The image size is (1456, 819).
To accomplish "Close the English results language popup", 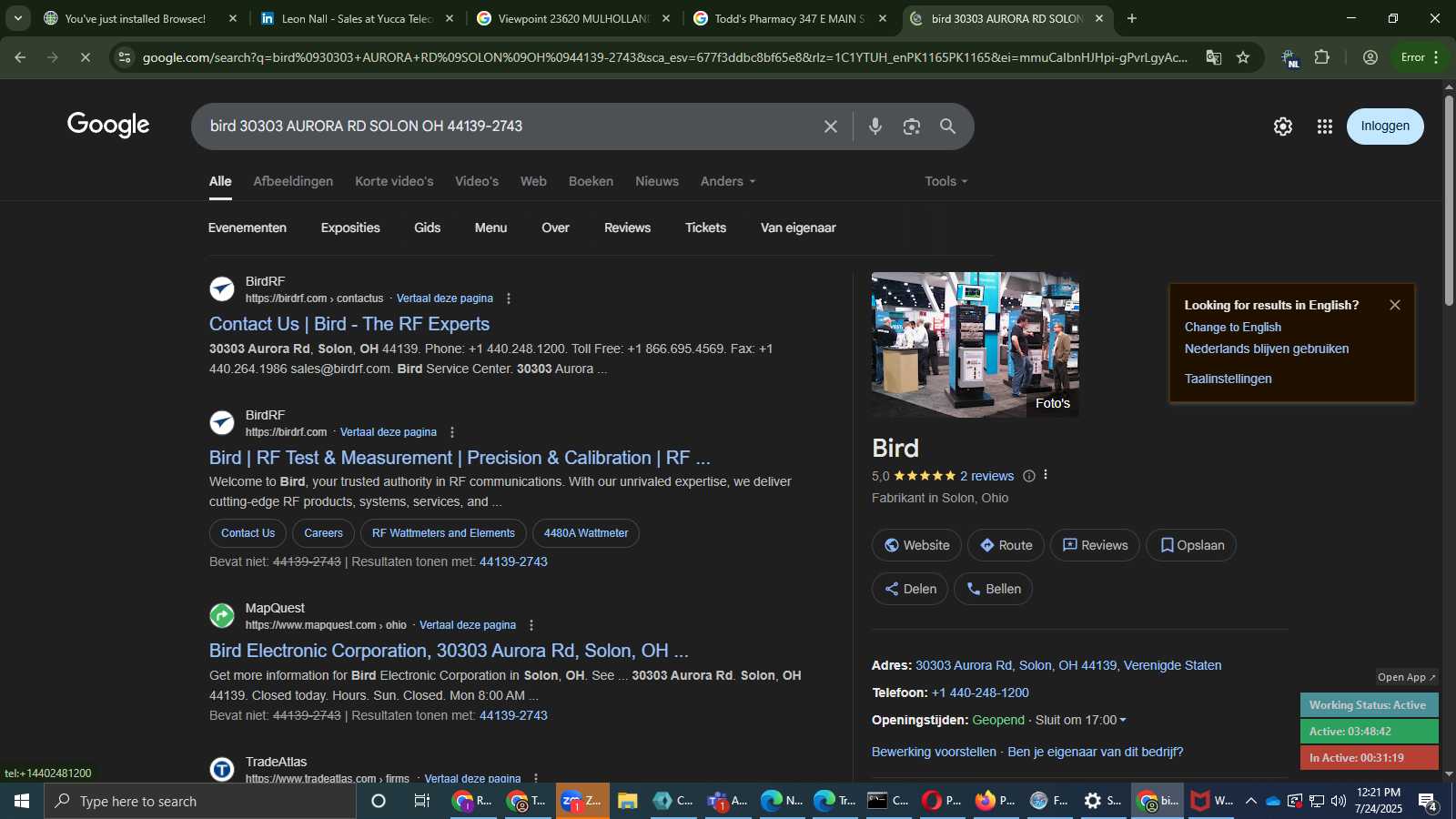I will point(1395,305).
